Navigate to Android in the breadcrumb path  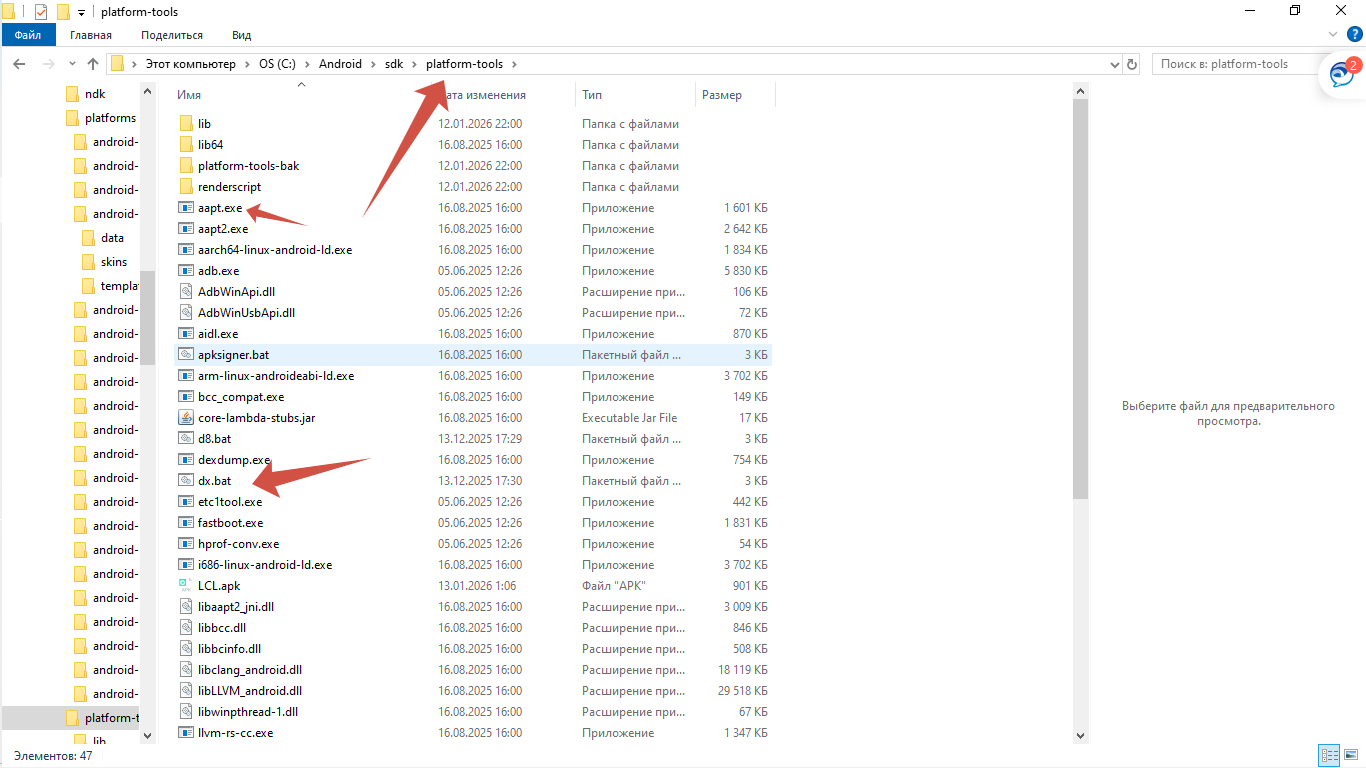tap(341, 64)
